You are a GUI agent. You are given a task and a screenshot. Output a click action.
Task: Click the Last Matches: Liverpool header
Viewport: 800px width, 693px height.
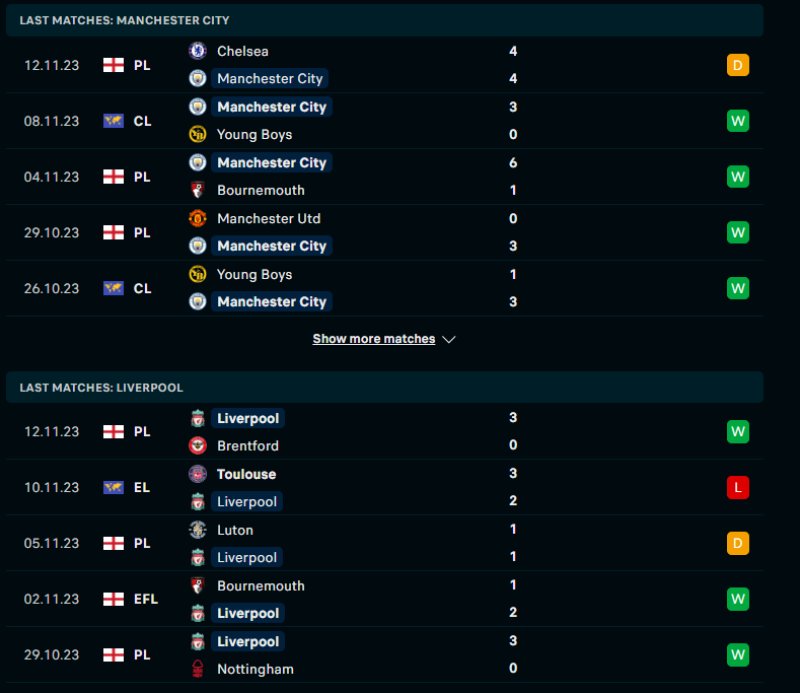click(101, 387)
